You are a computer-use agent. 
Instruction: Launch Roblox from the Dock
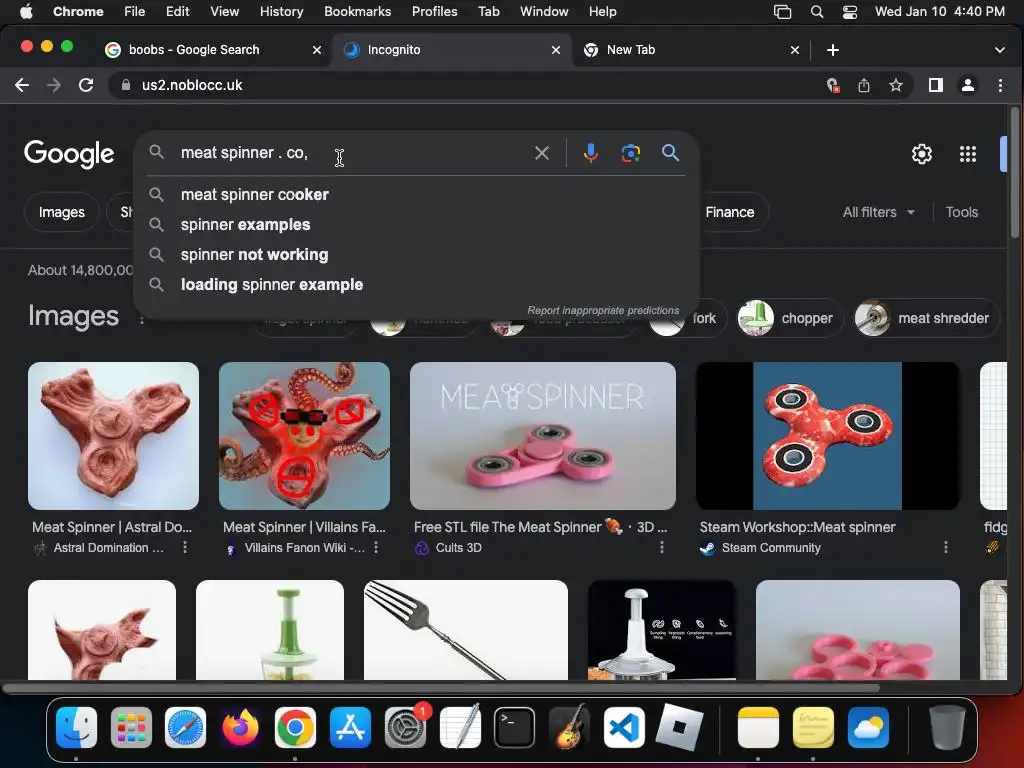point(679,727)
